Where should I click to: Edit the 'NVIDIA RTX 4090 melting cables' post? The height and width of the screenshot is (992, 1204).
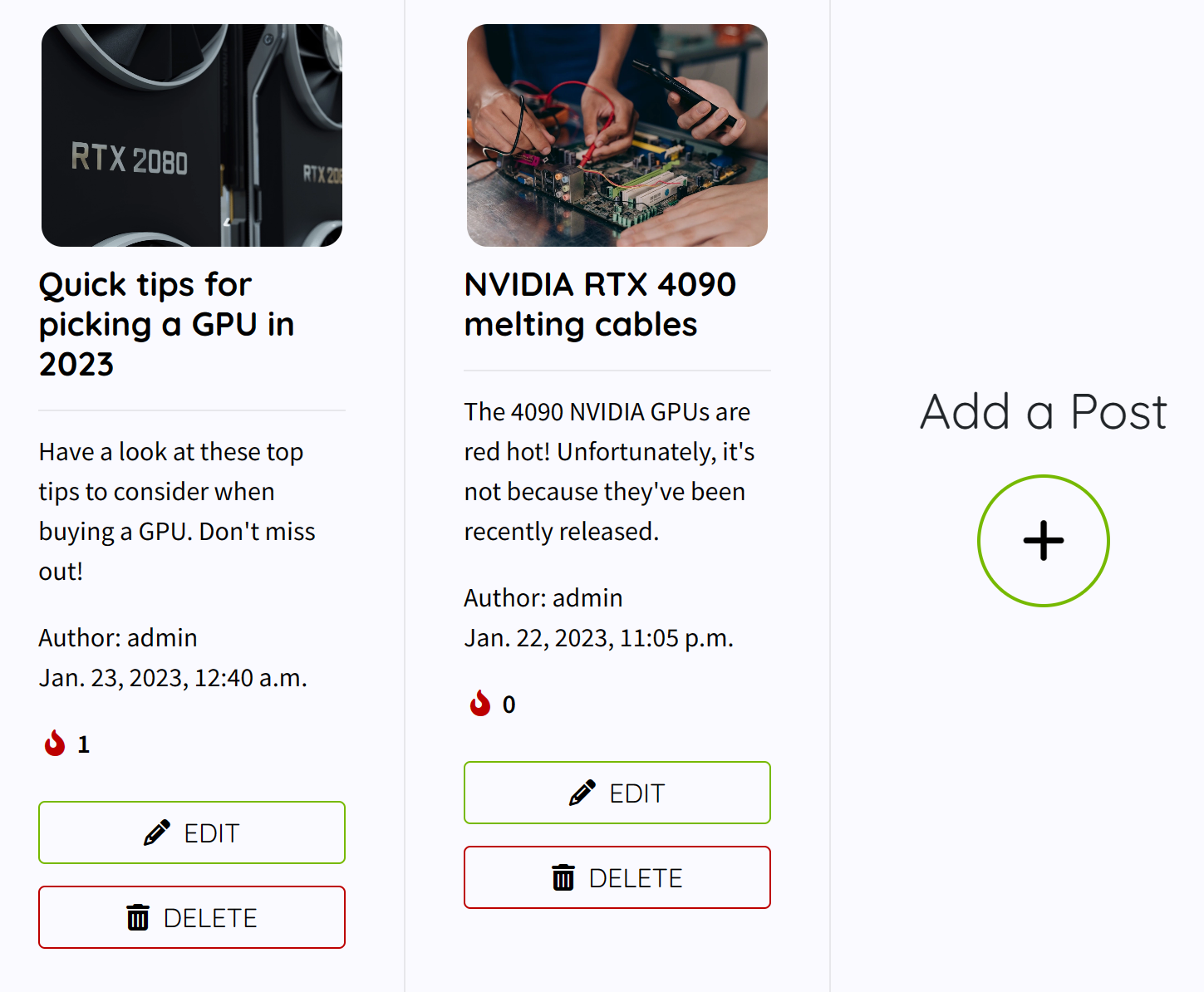[x=617, y=793]
